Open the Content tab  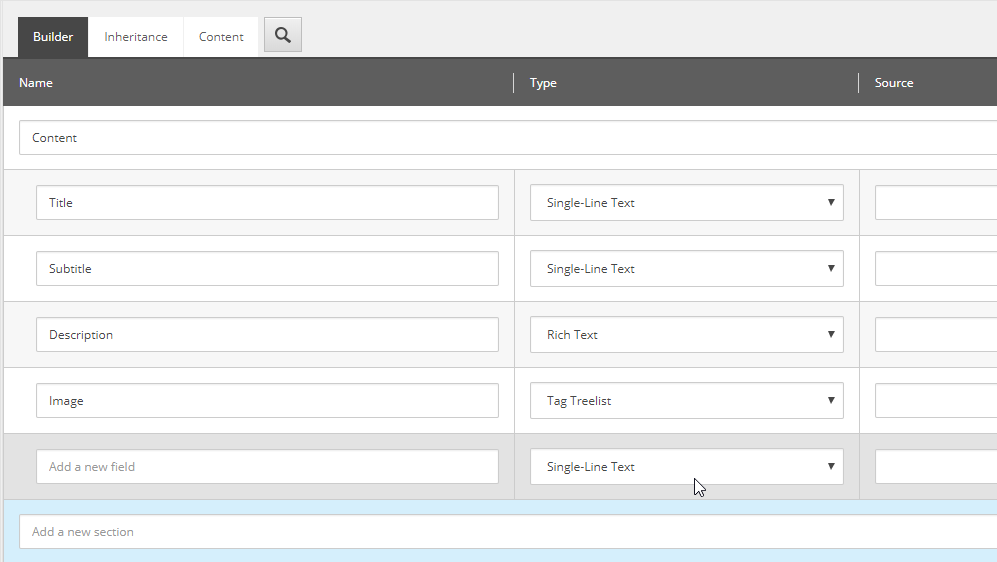click(221, 37)
